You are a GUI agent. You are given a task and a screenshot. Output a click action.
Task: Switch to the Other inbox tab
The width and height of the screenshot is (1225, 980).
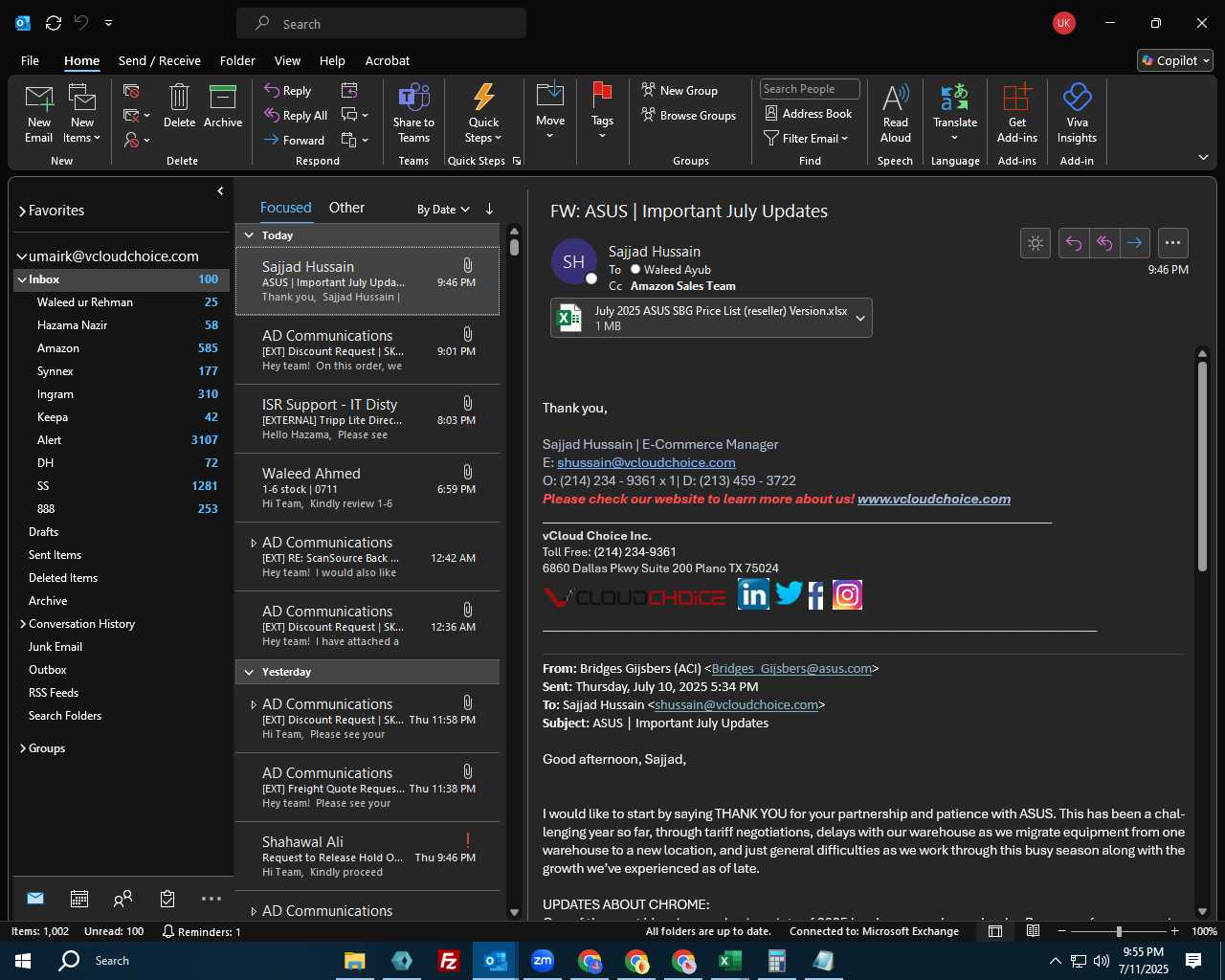pos(346,208)
